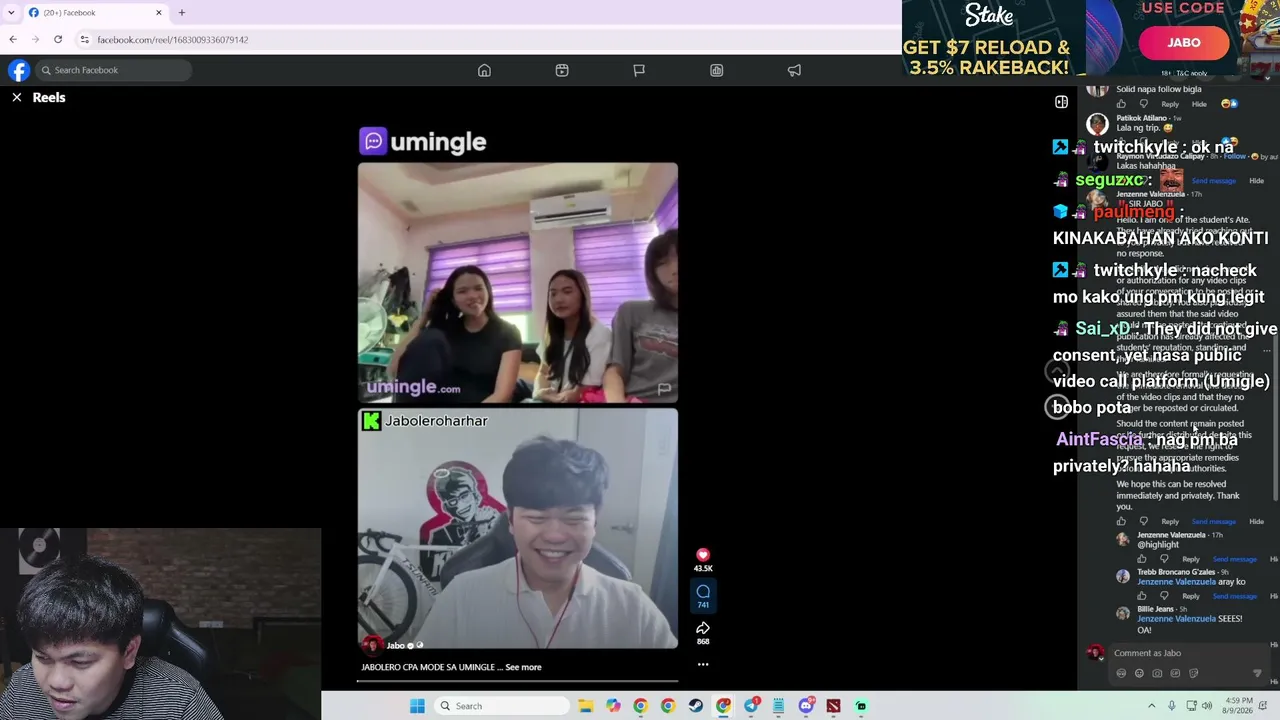1280x720 pixels.
Task: Open the reel's three-dot options menu
Action: click(x=703, y=664)
